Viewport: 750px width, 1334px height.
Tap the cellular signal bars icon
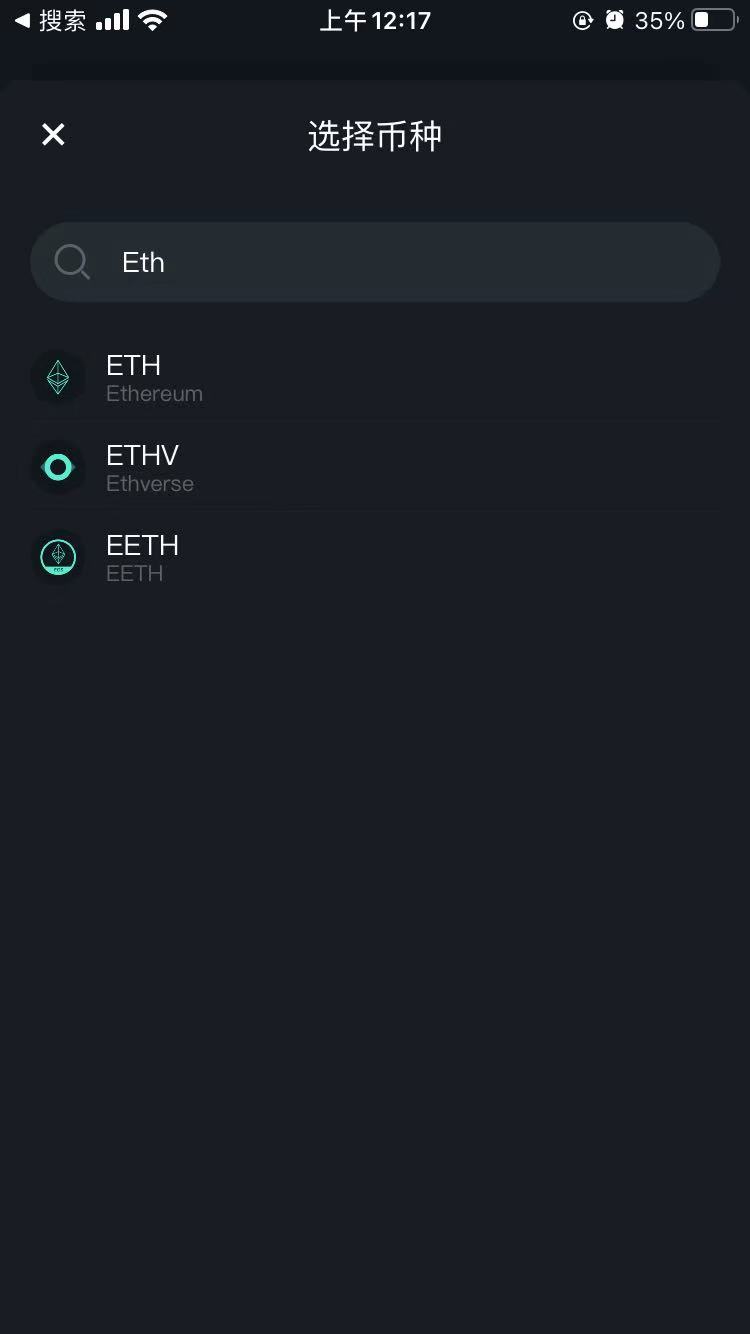click(x=113, y=20)
